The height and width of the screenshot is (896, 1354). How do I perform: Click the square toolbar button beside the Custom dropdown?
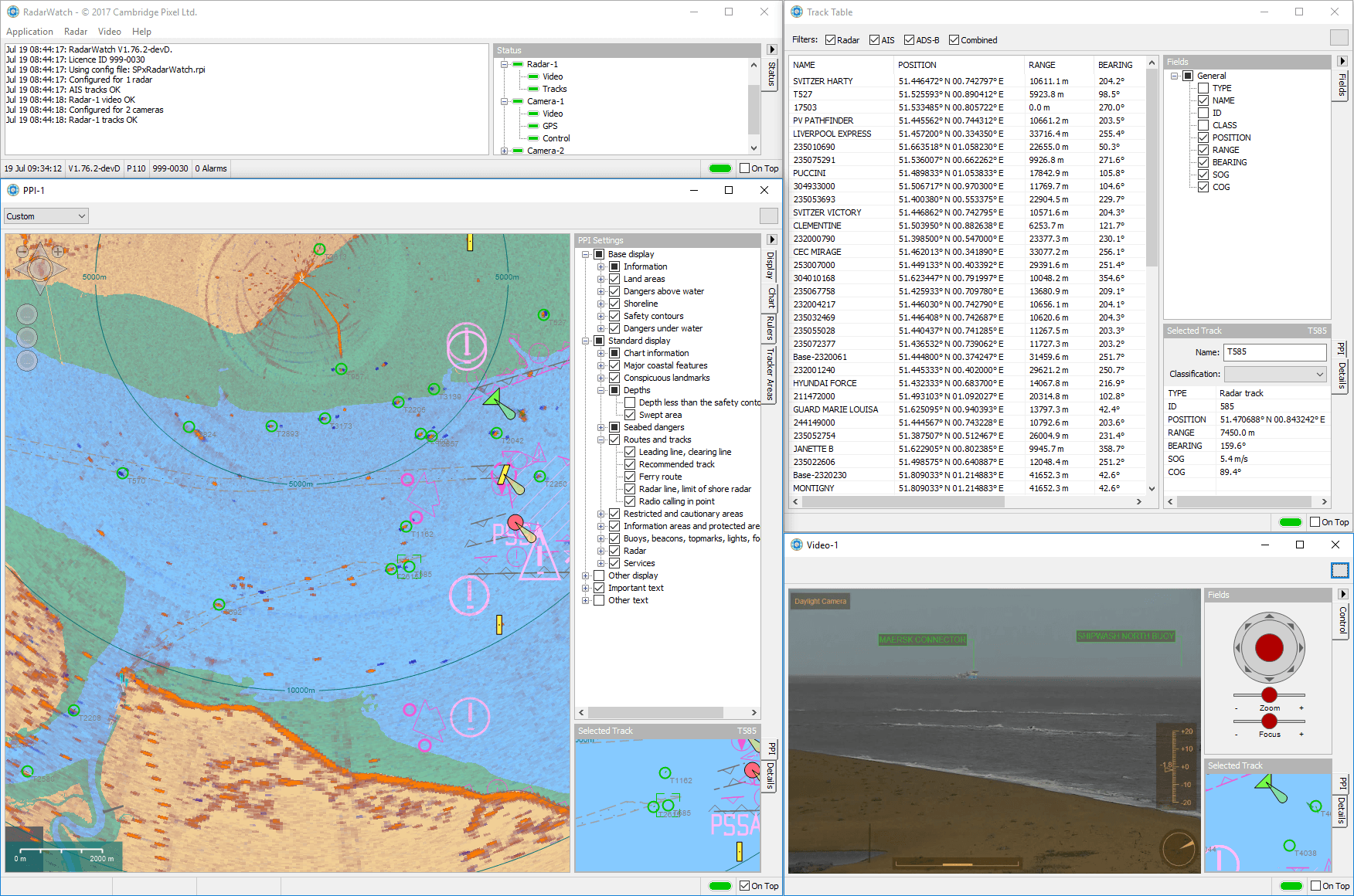tap(768, 216)
